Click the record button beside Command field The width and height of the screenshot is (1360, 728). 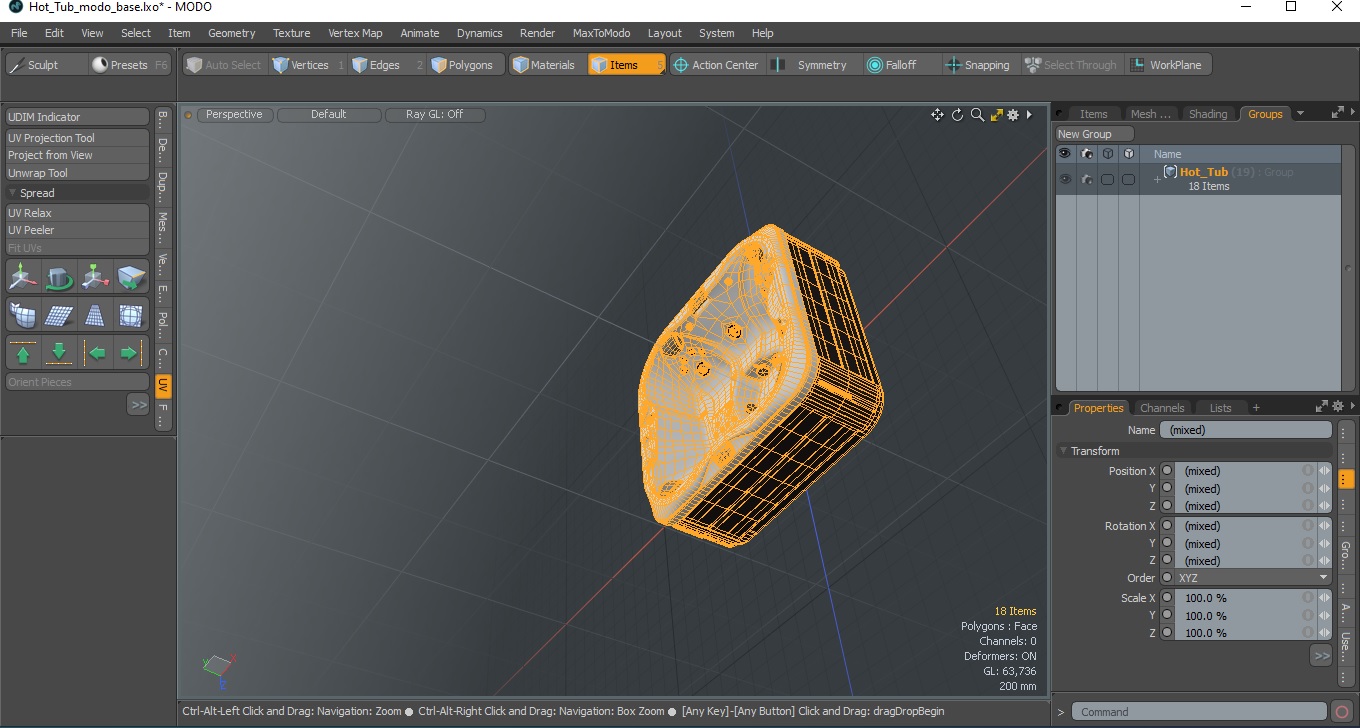coord(1342,712)
